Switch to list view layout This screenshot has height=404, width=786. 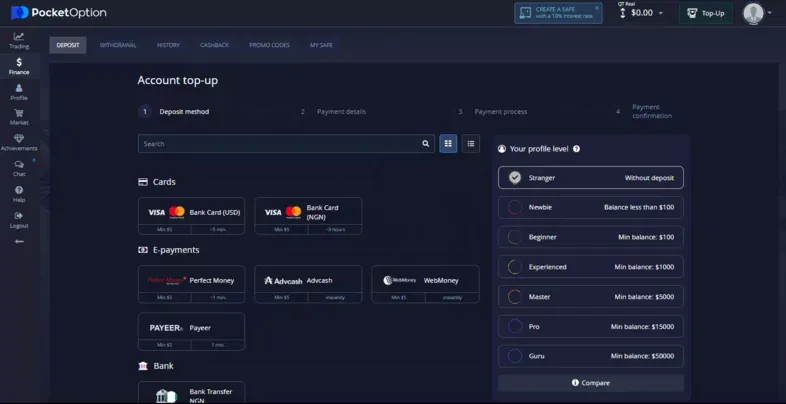[471, 143]
